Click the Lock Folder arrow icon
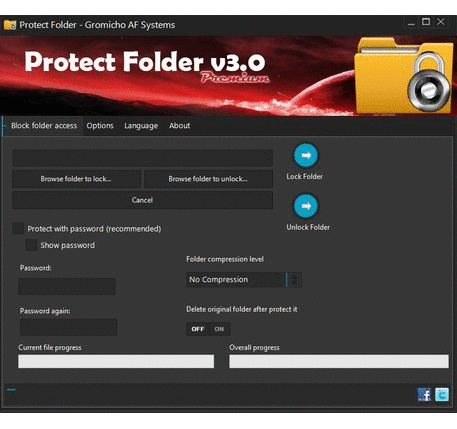Viewport: 457px width, 429px height. click(306, 155)
